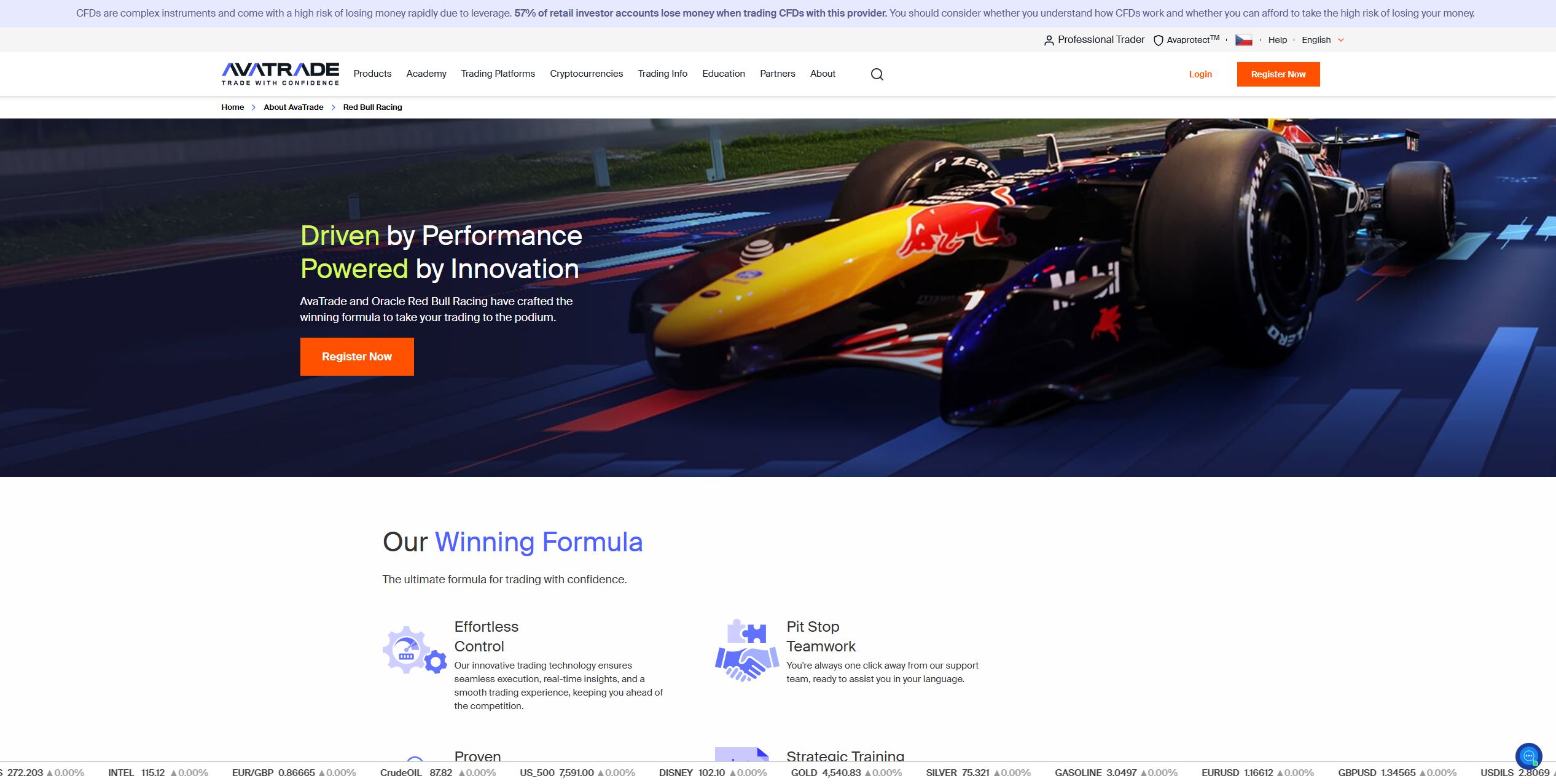The image size is (1556, 784).
Task: Click the Red Bull Racing breadcrumb
Action: click(x=373, y=107)
